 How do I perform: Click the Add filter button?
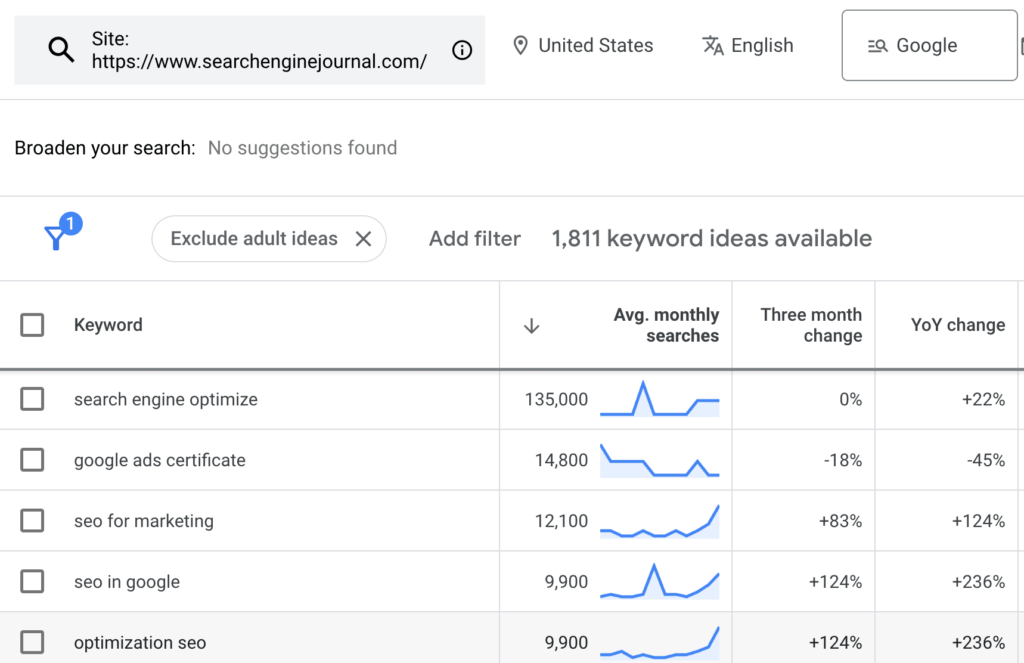[474, 239]
